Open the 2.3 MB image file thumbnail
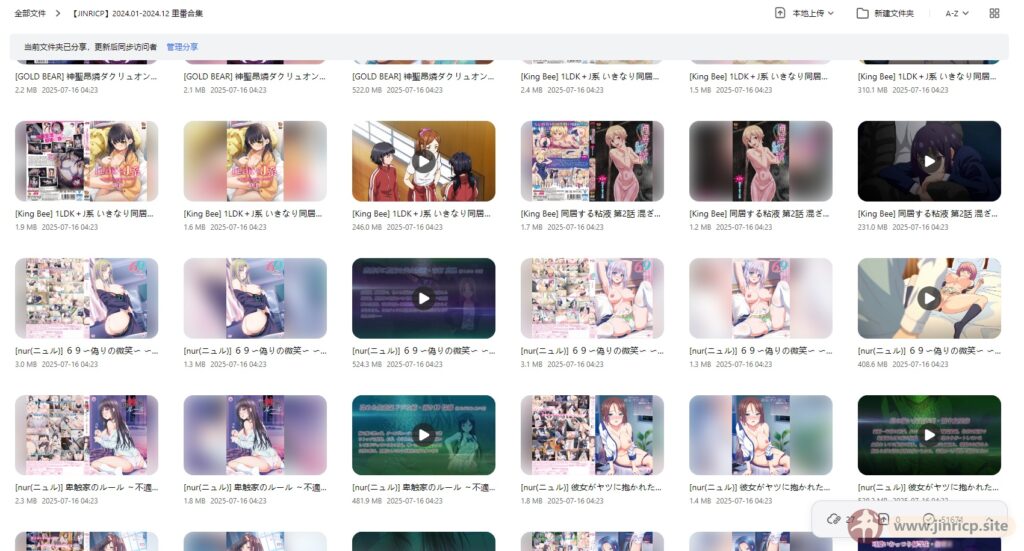Image resolution: width=1024 pixels, height=551 pixels. click(86, 435)
